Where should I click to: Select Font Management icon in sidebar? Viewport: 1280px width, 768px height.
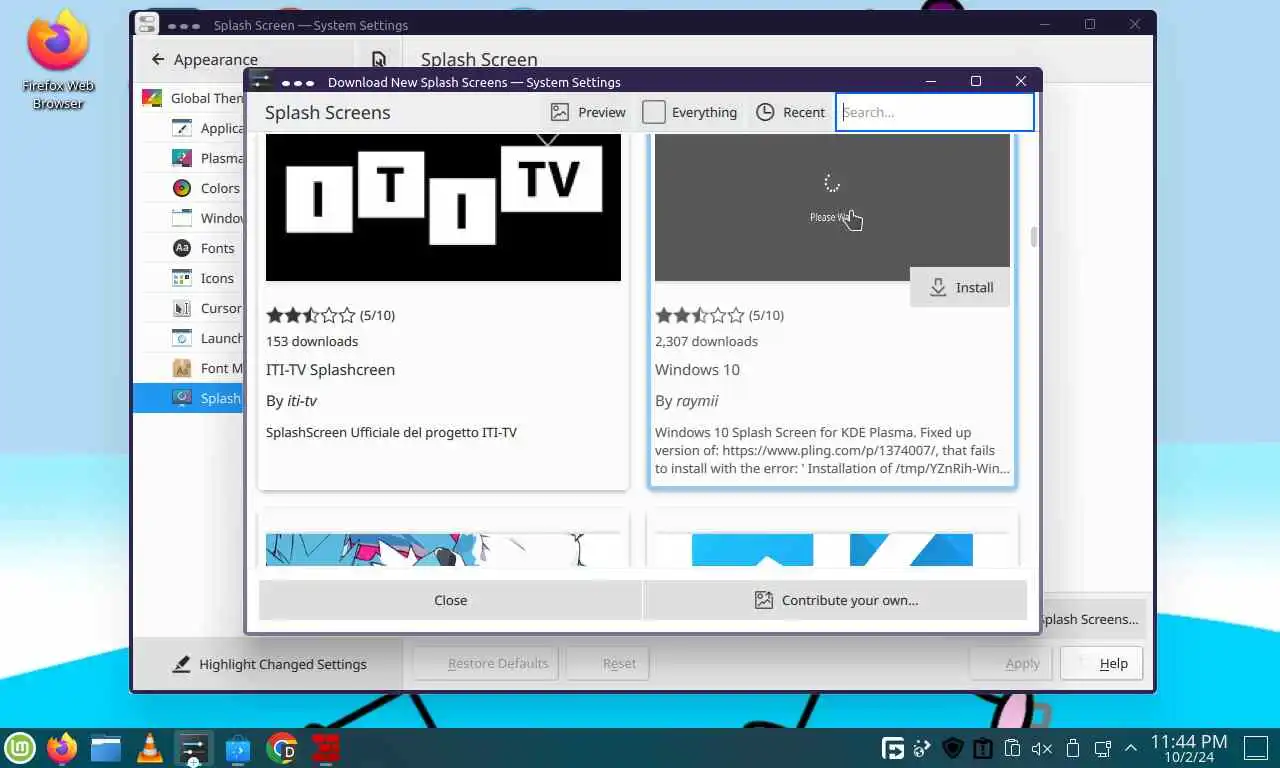[181, 368]
